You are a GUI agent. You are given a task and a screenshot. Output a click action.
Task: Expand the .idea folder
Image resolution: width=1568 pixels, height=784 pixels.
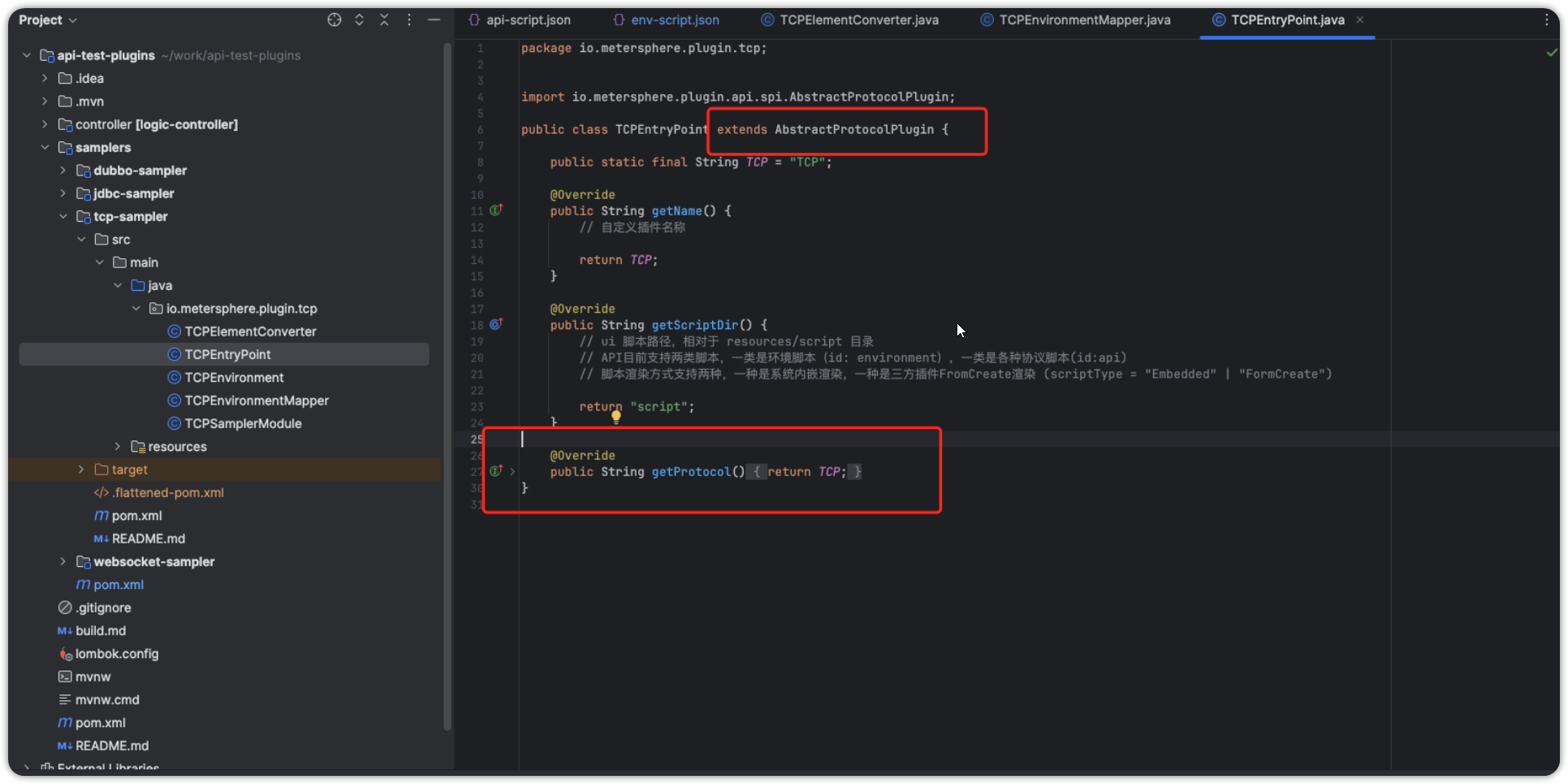tap(45, 78)
